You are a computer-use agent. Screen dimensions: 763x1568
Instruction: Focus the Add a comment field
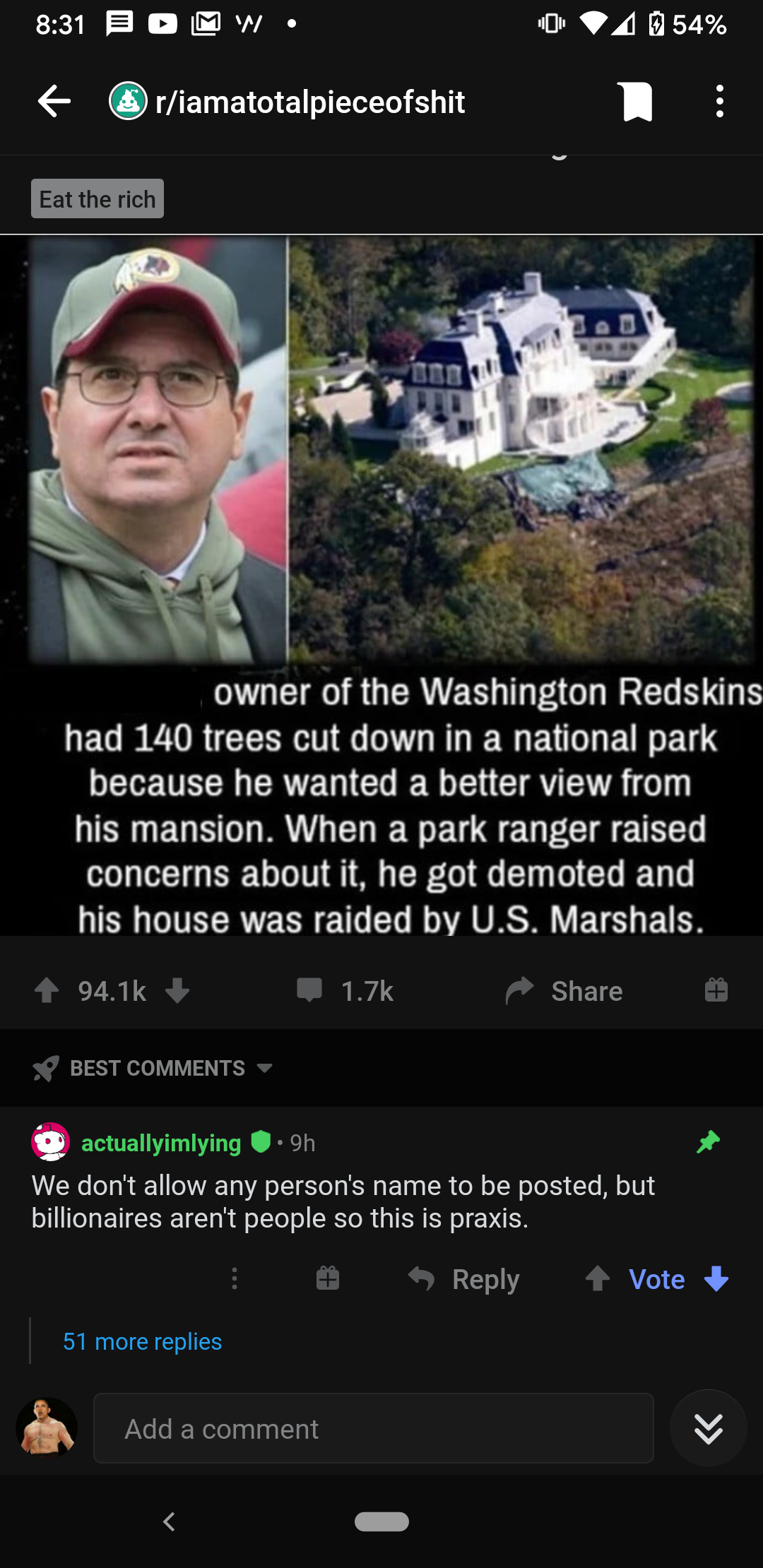[373, 1428]
